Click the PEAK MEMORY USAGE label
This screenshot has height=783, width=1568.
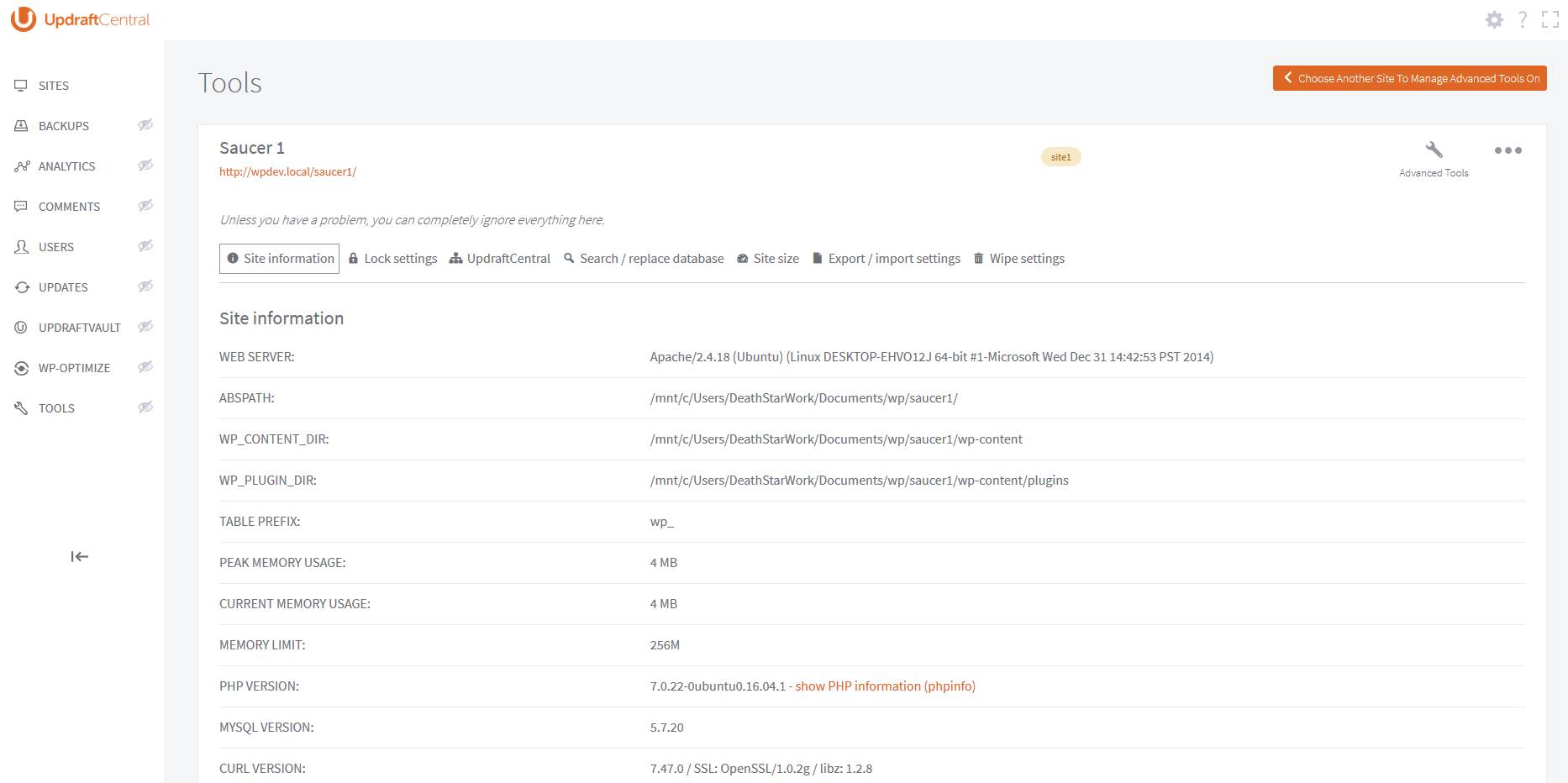282,563
